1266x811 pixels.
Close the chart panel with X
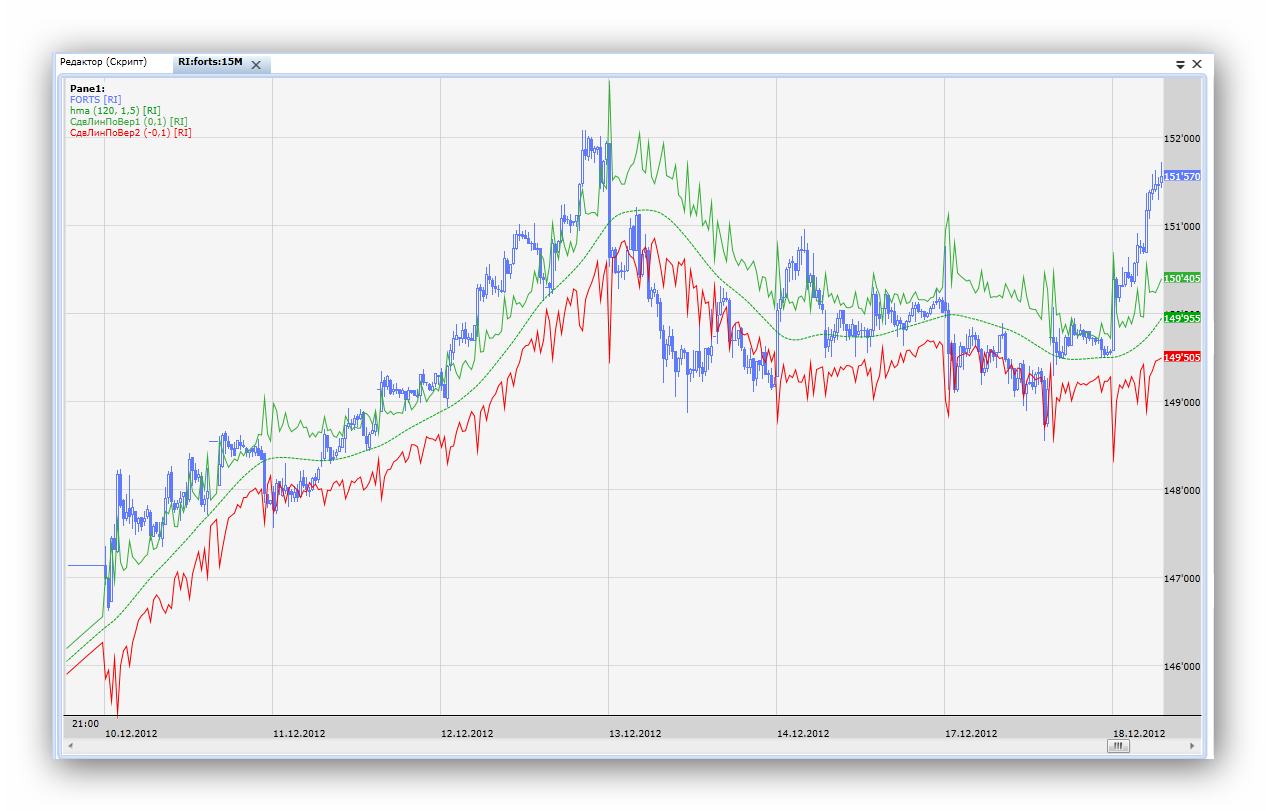click(x=1197, y=64)
